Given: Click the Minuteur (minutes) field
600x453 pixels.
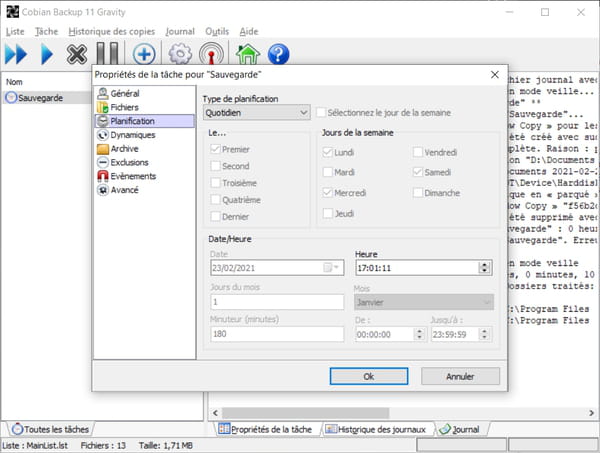Looking at the screenshot, I should 277,334.
